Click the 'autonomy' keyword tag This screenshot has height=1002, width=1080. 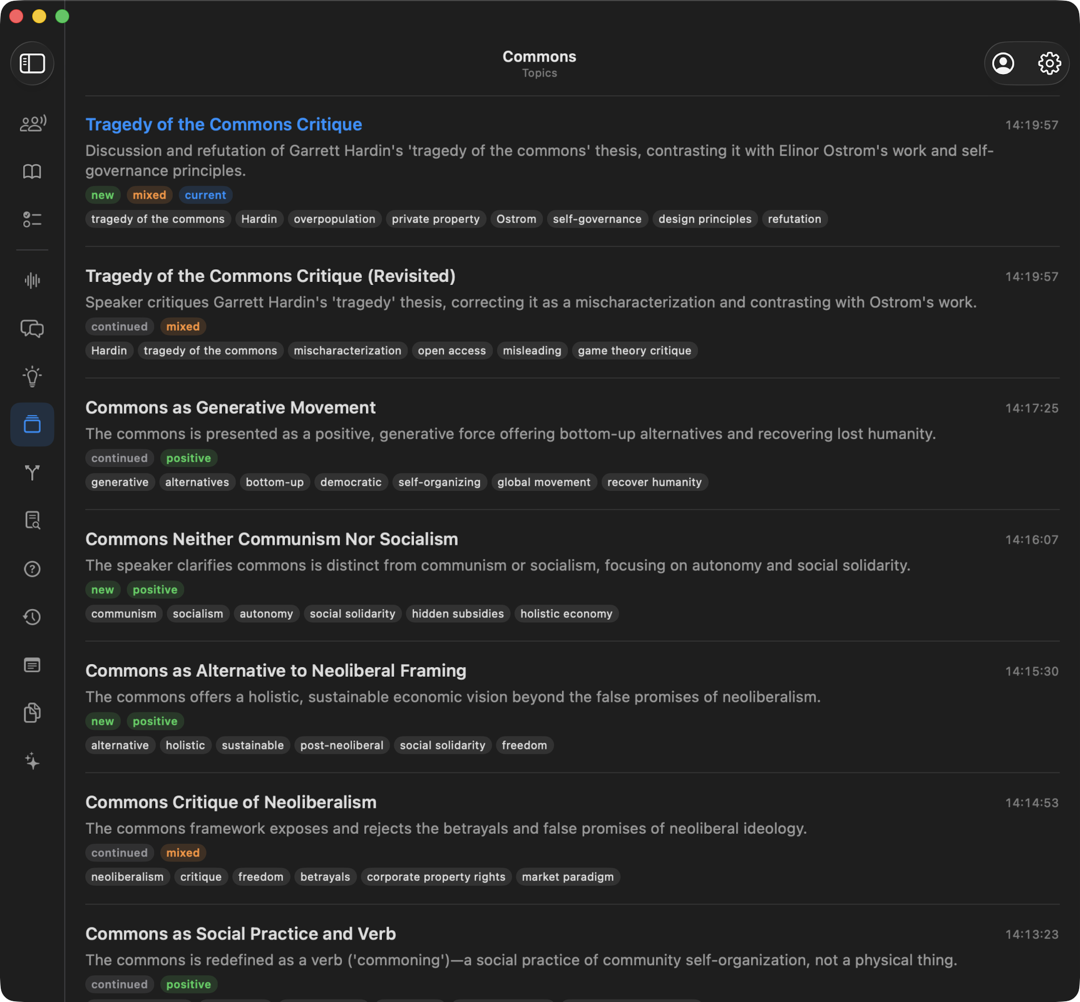click(x=266, y=614)
